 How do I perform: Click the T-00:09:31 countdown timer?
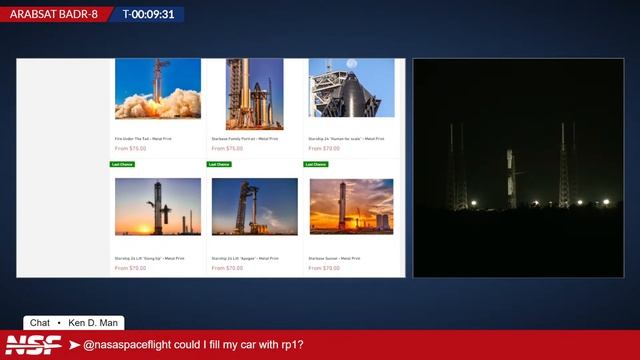pyautogui.click(x=149, y=14)
